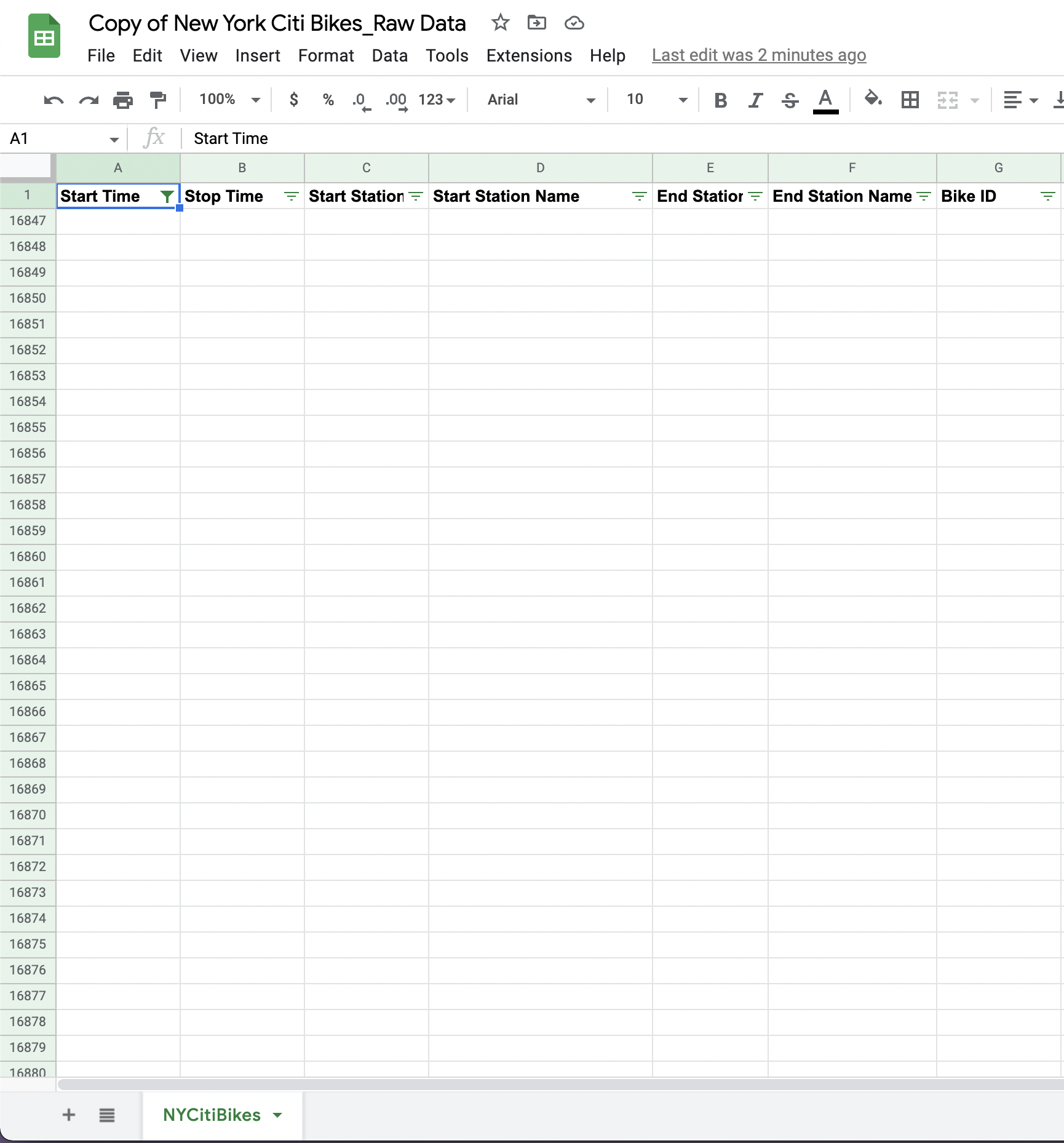Open the Bike ID column filter
The height and width of the screenshot is (1143, 1064).
(x=1048, y=196)
